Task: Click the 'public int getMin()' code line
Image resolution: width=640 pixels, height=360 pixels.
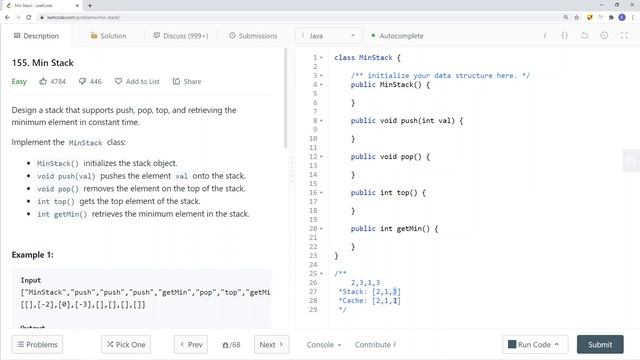Action: tap(394, 229)
